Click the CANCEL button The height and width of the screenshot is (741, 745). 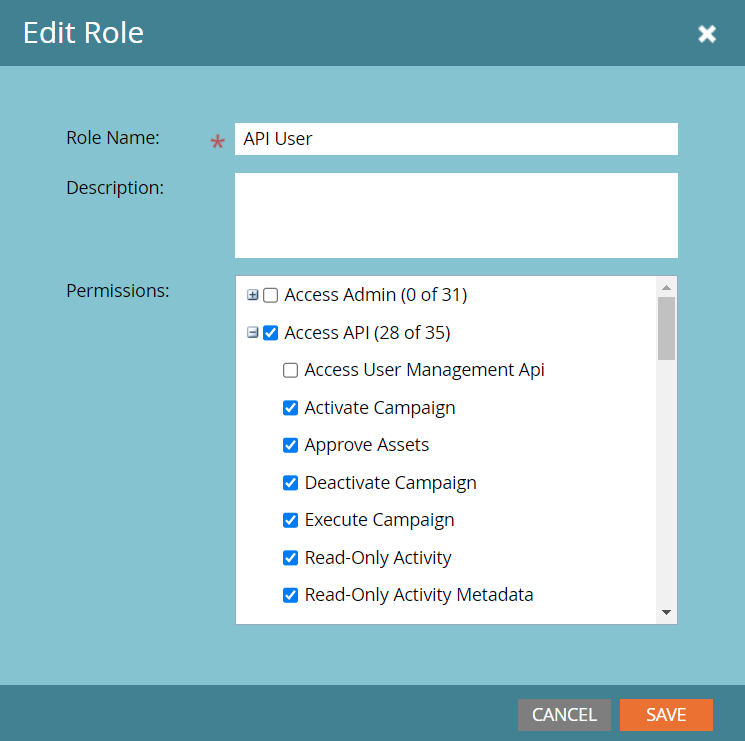564,714
